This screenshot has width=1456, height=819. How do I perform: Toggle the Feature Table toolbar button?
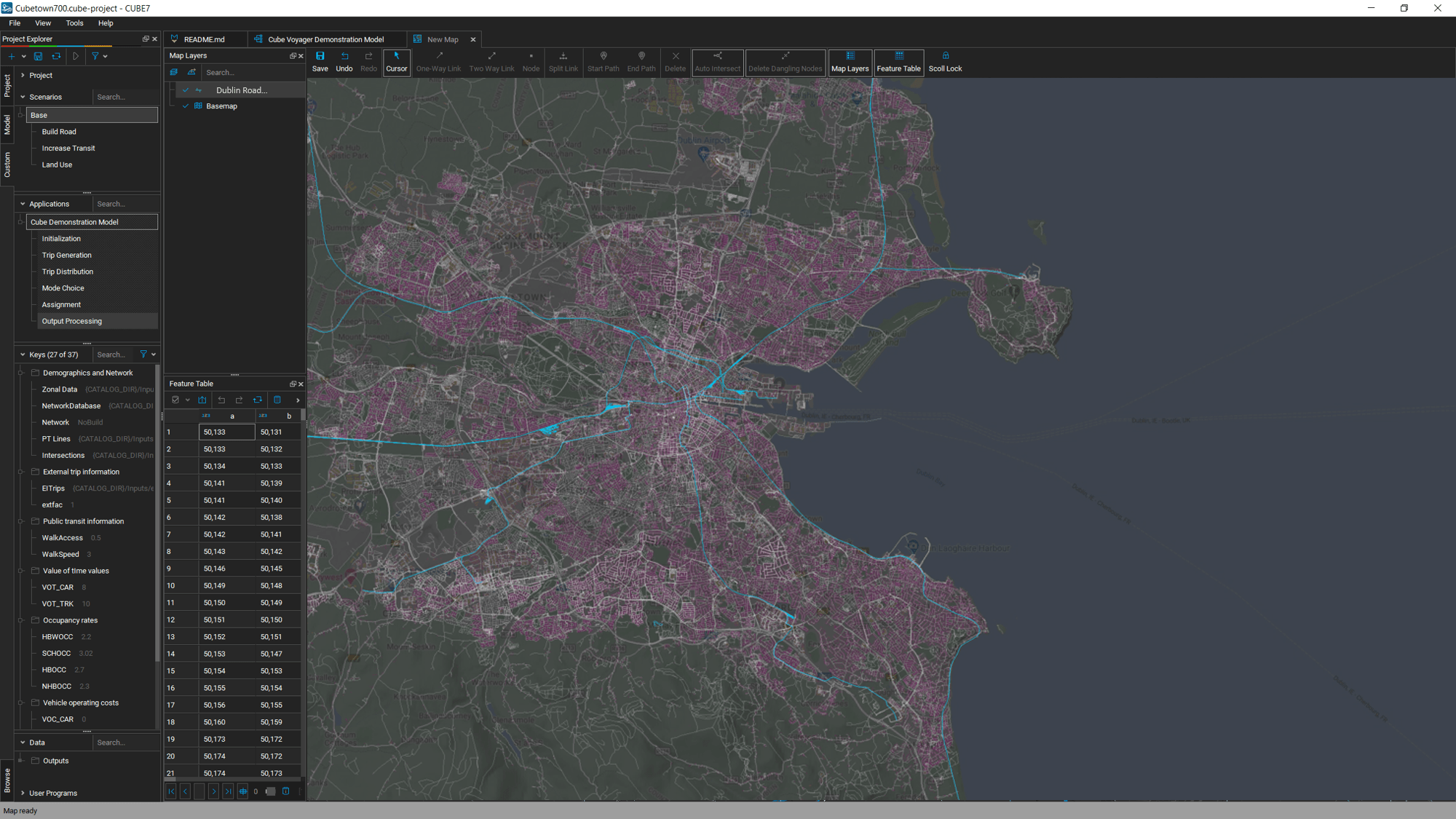click(x=898, y=61)
